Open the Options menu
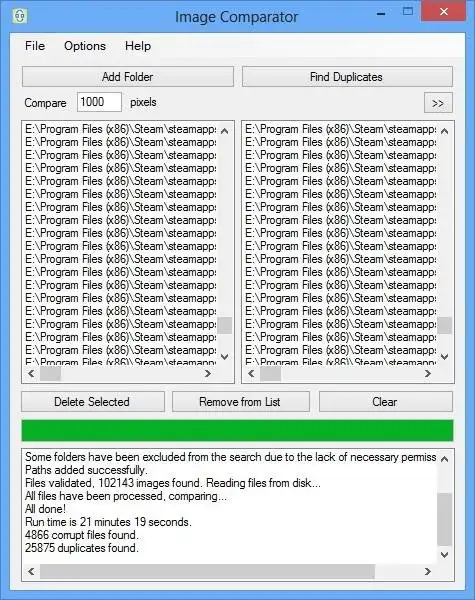This screenshot has width=475, height=600. tap(85, 46)
